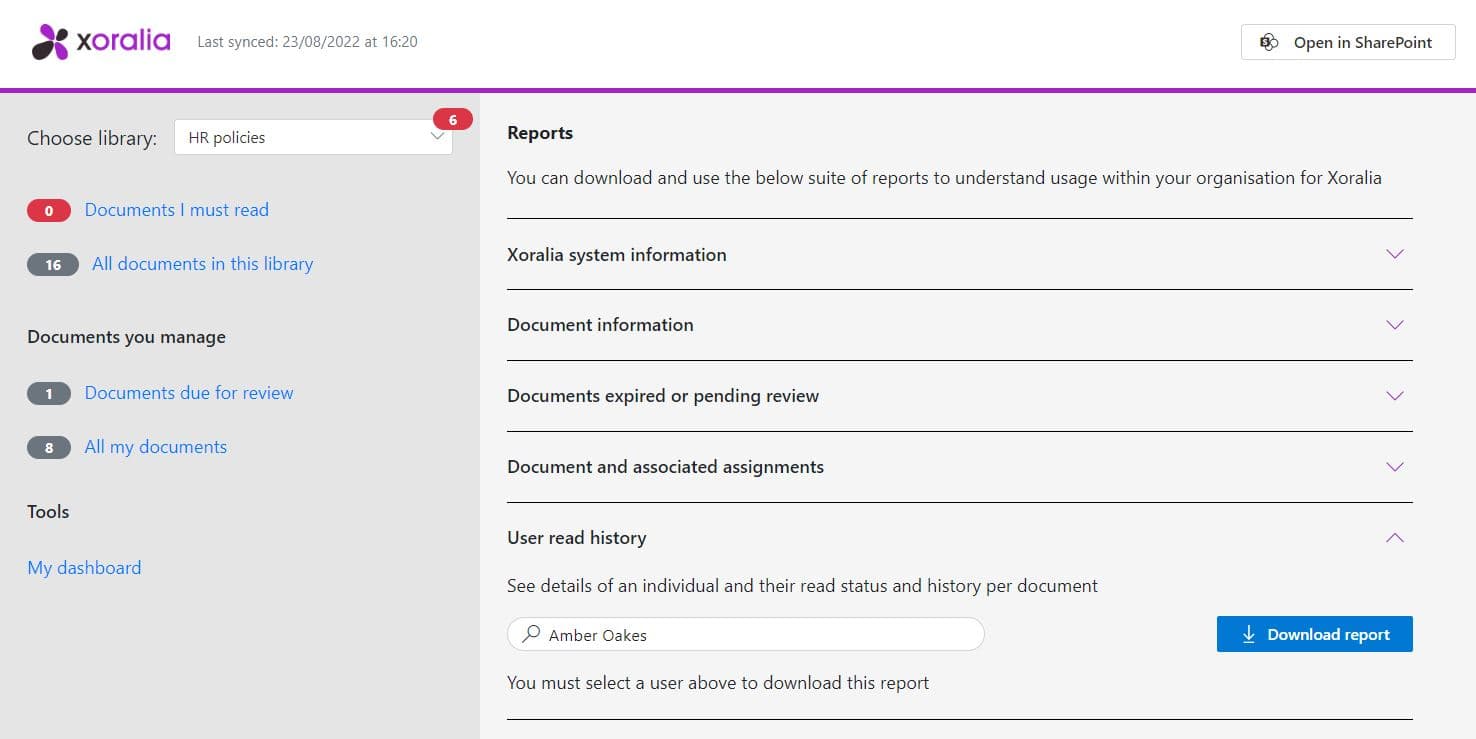Screen dimensions: 1476x739
Task: Expand Xoralia system information chevron
Action: point(1395,254)
